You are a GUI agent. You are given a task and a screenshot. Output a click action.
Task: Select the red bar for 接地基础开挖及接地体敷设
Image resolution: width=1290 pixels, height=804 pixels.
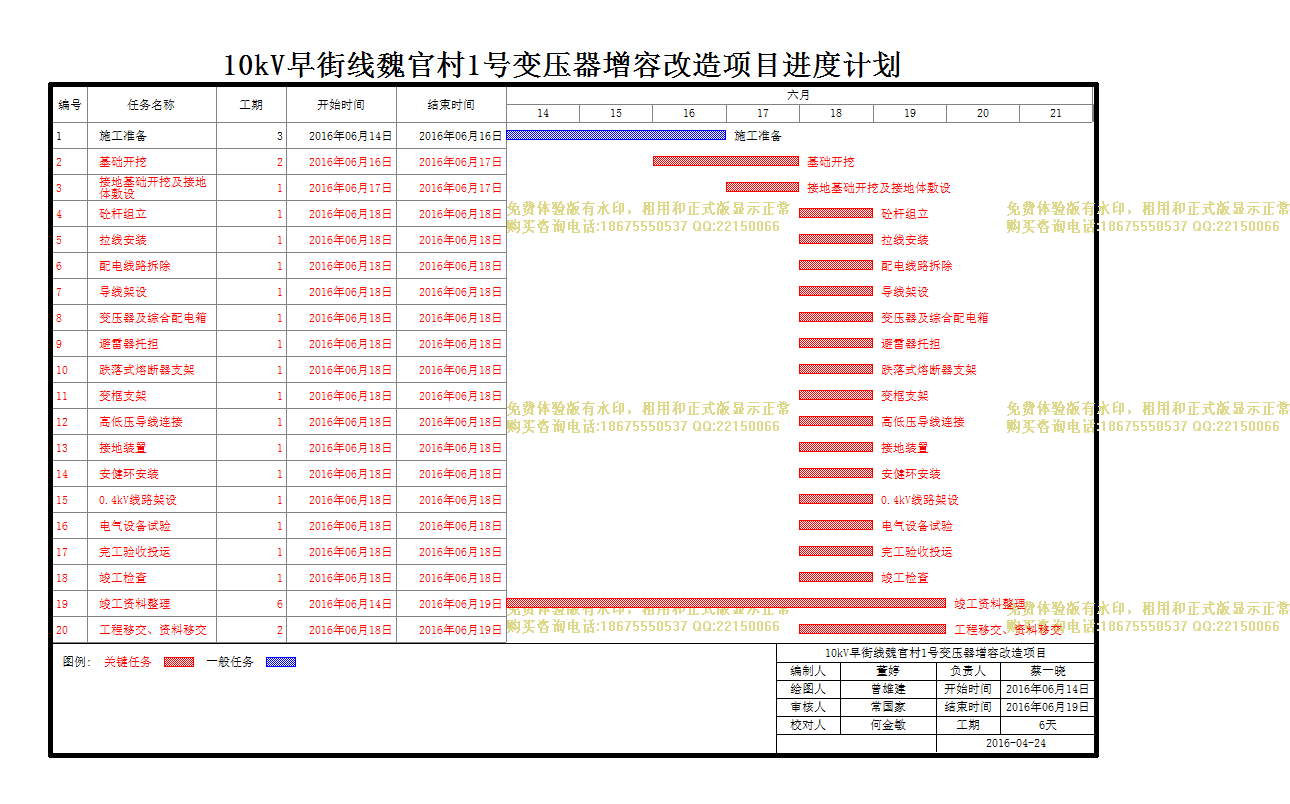762,187
